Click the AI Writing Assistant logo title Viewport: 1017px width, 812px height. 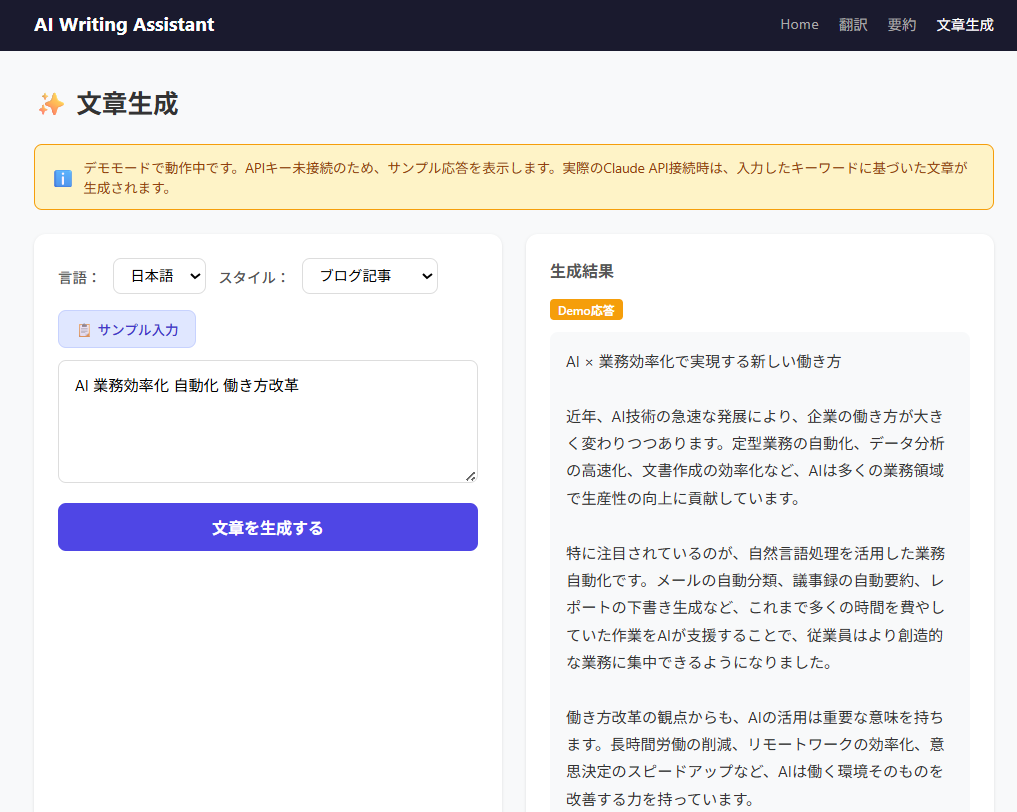coord(124,25)
